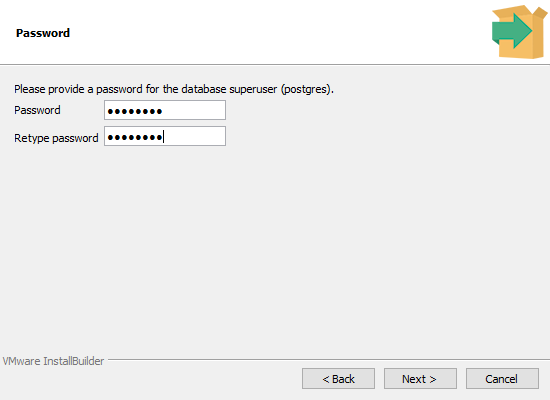The width and height of the screenshot is (550, 400).
Task: Click the bold Password page heading
Action: (43, 33)
